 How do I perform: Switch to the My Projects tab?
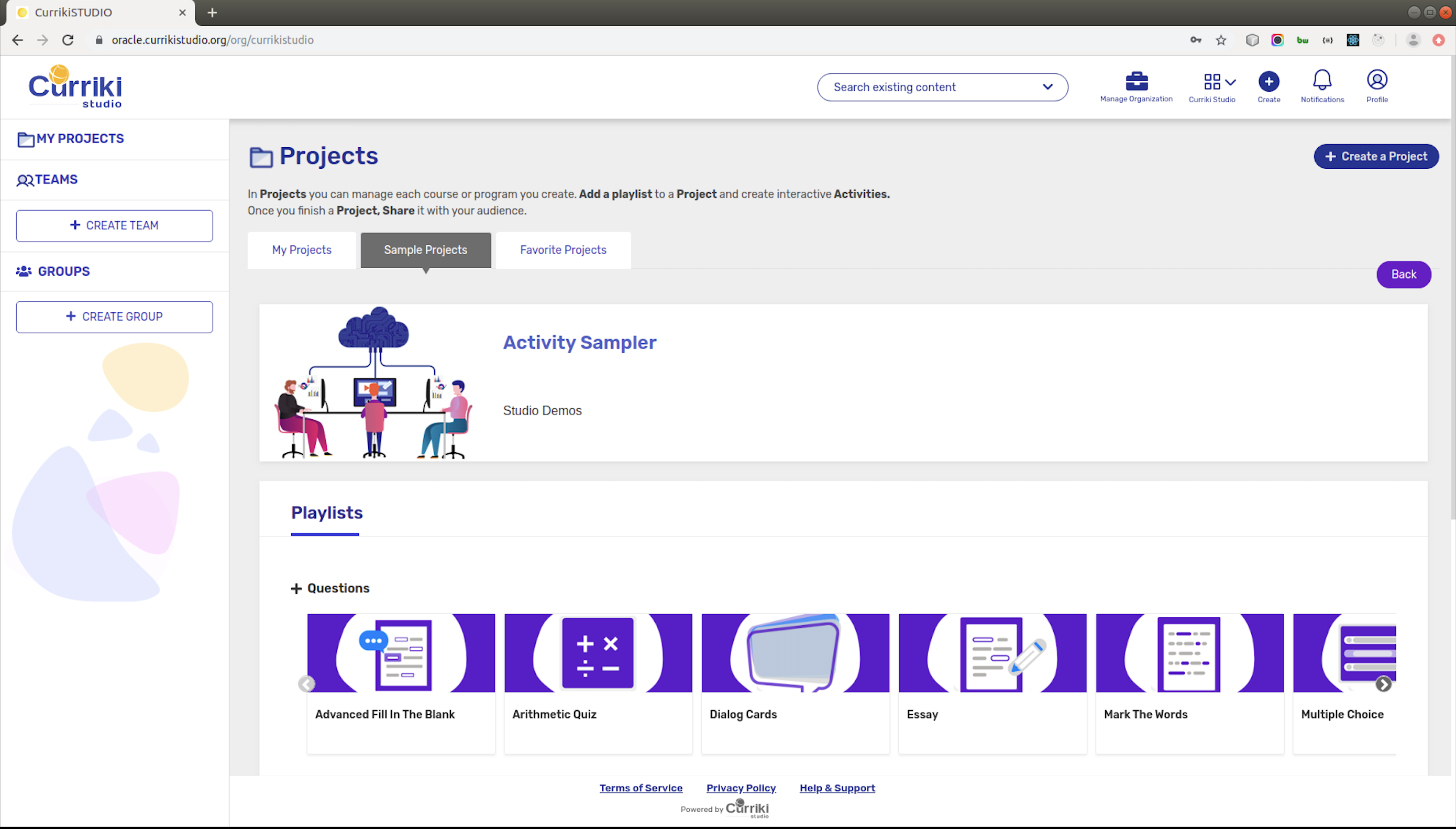302,250
